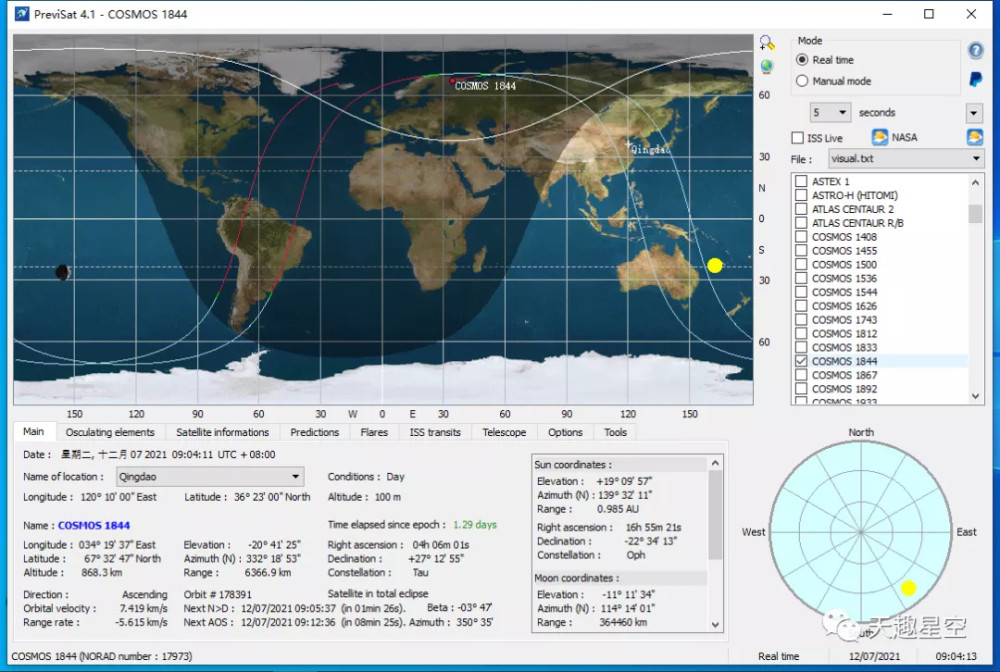Select COSMOS 1626 in satellite list

click(x=844, y=306)
